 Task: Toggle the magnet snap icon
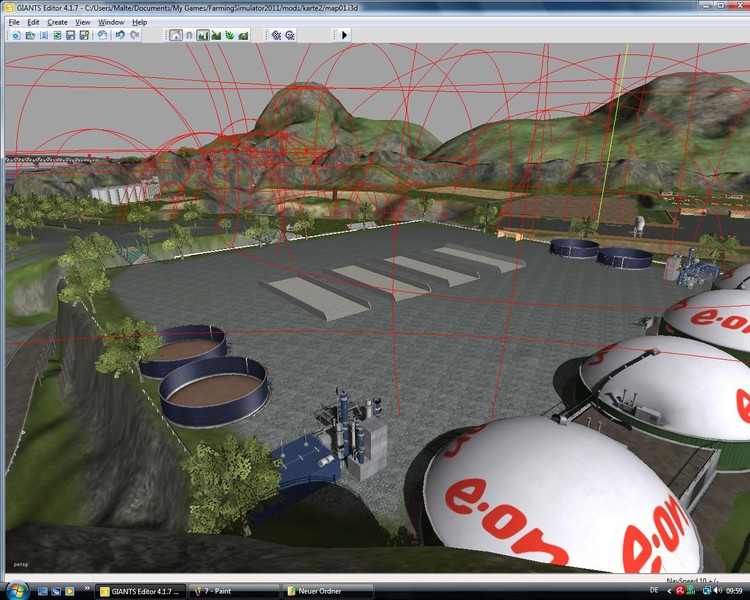(189, 35)
